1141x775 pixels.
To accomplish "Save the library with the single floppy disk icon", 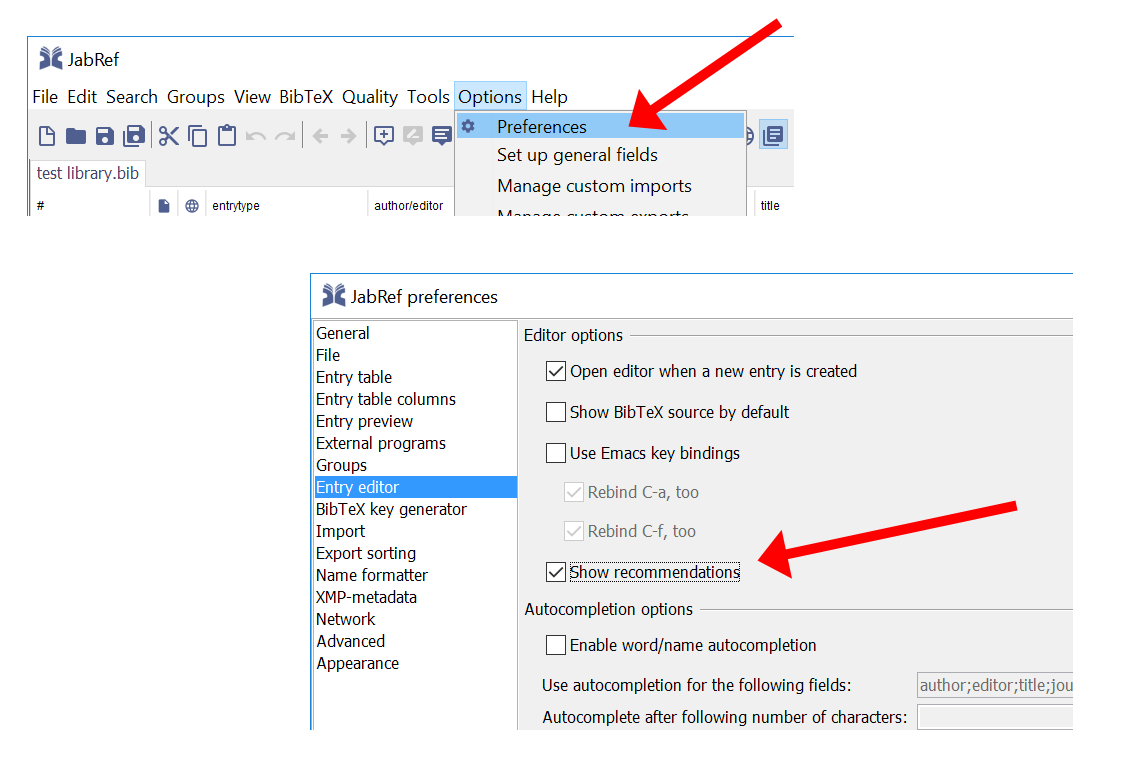I will 105,136.
